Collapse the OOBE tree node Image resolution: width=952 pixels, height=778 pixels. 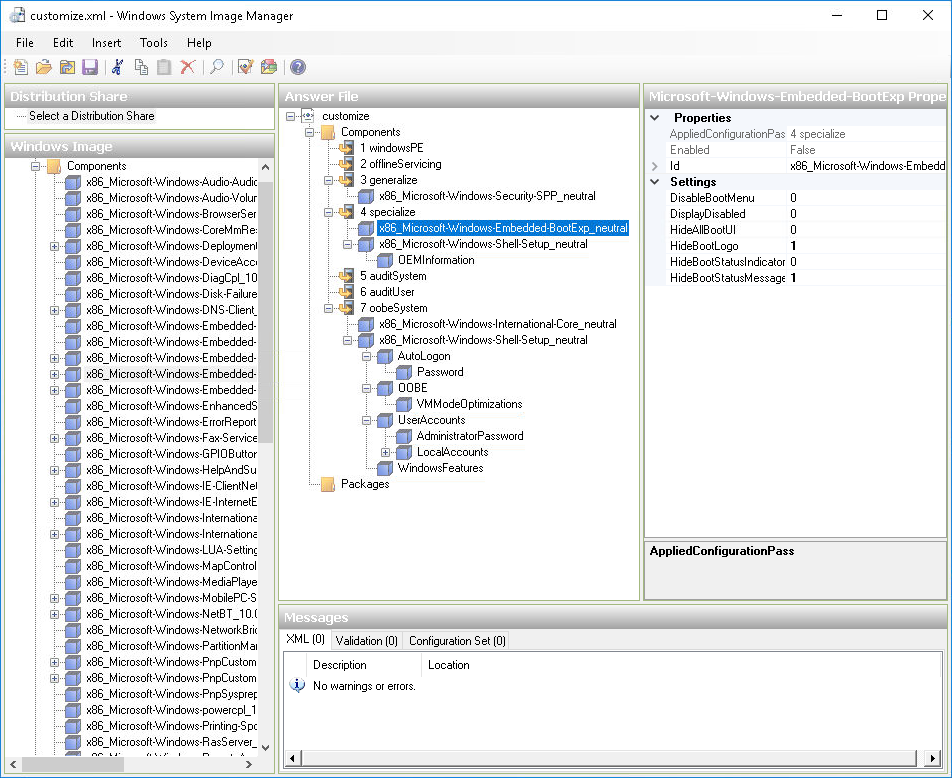point(367,388)
